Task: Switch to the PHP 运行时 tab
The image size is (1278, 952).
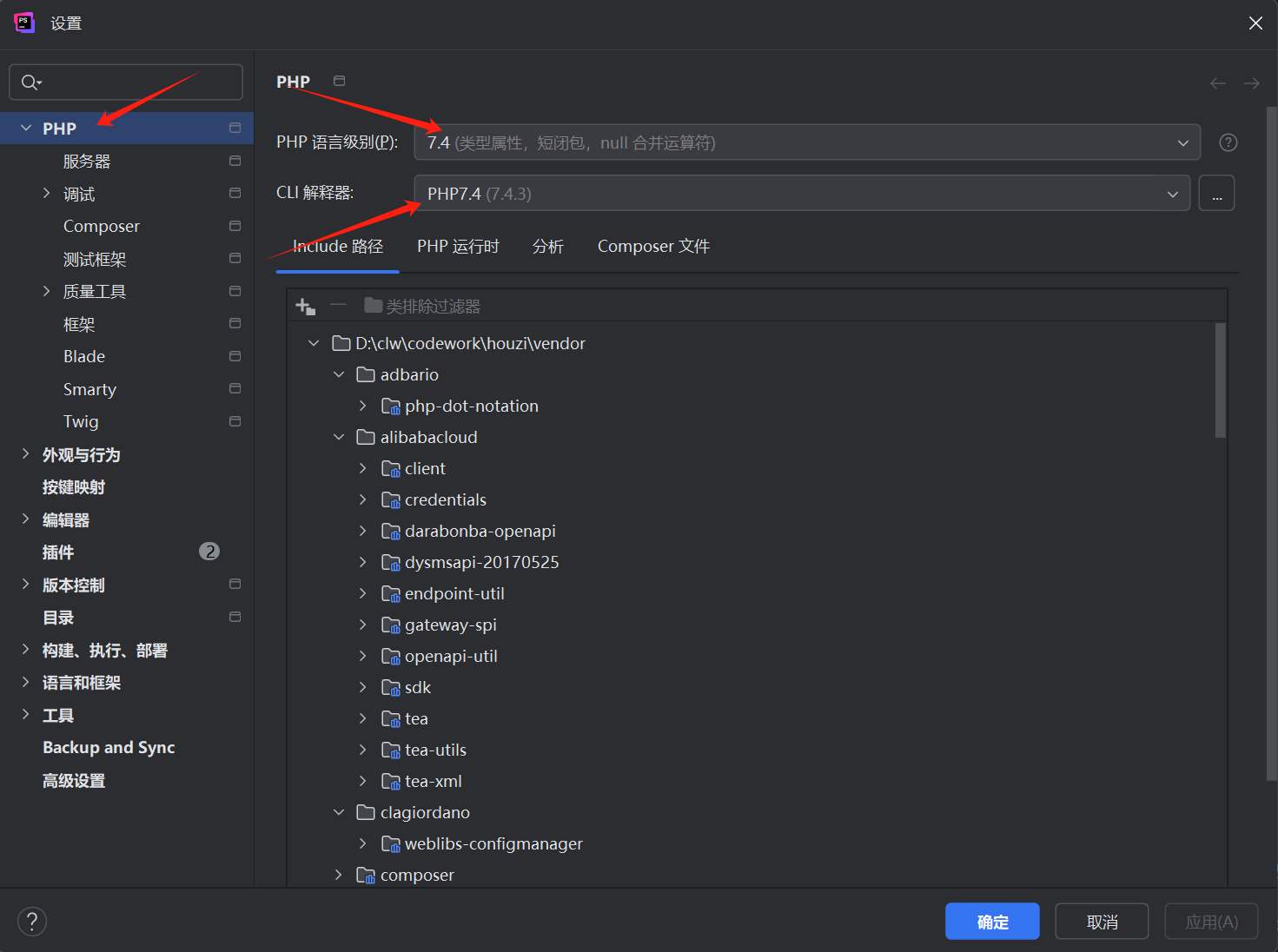Action: coord(458,247)
